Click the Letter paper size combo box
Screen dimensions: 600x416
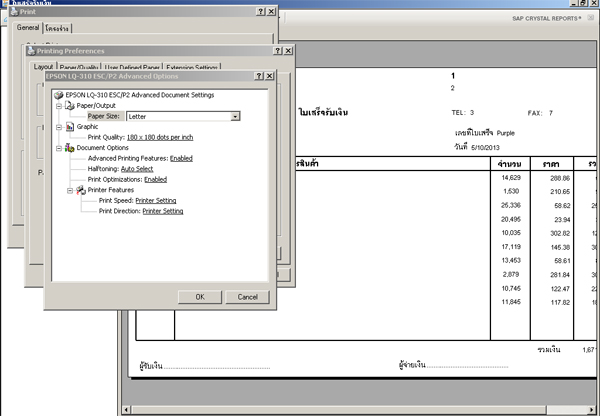(x=183, y=116)
